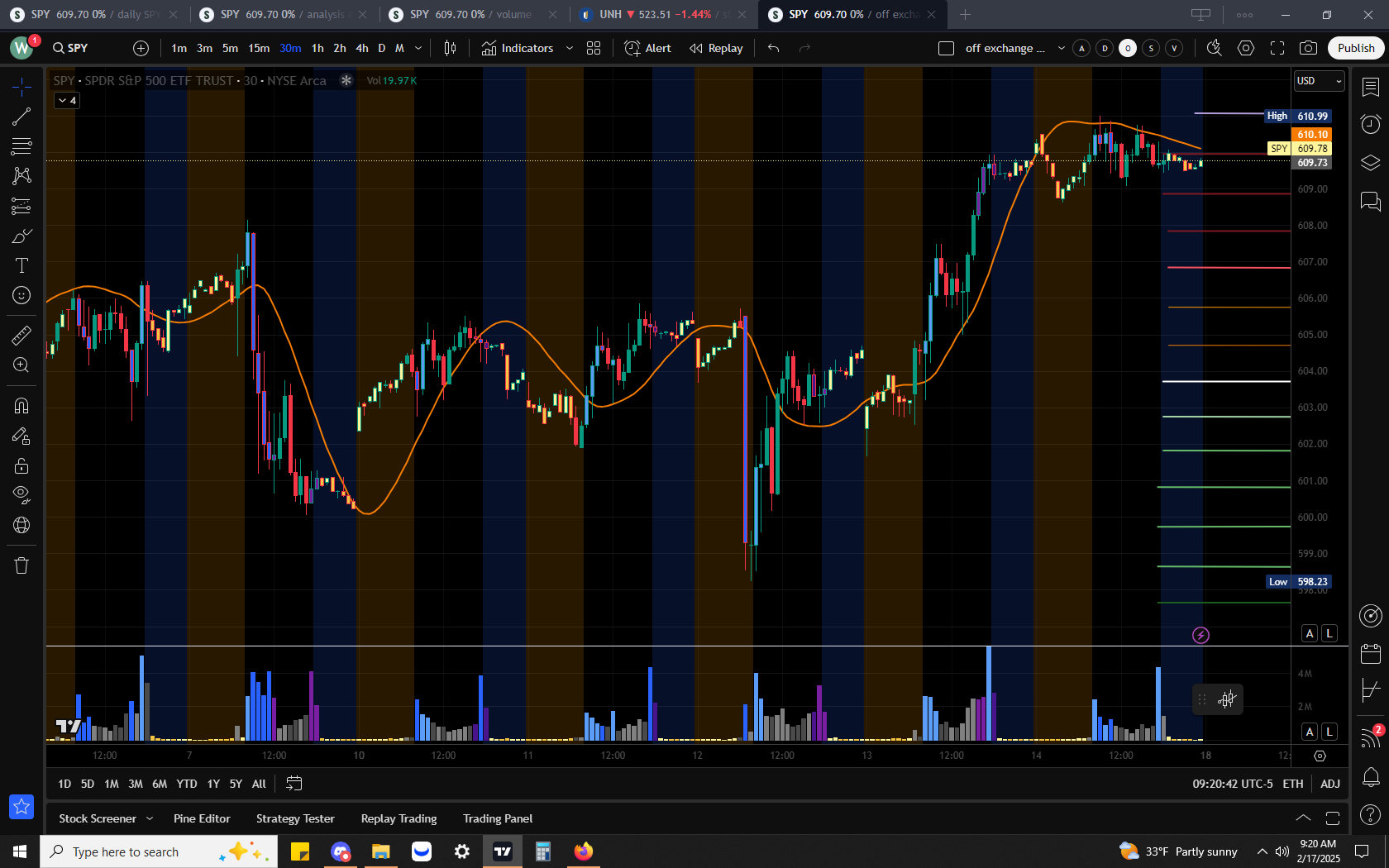Open the chart patterns tool group

click(x=21, y=176)
